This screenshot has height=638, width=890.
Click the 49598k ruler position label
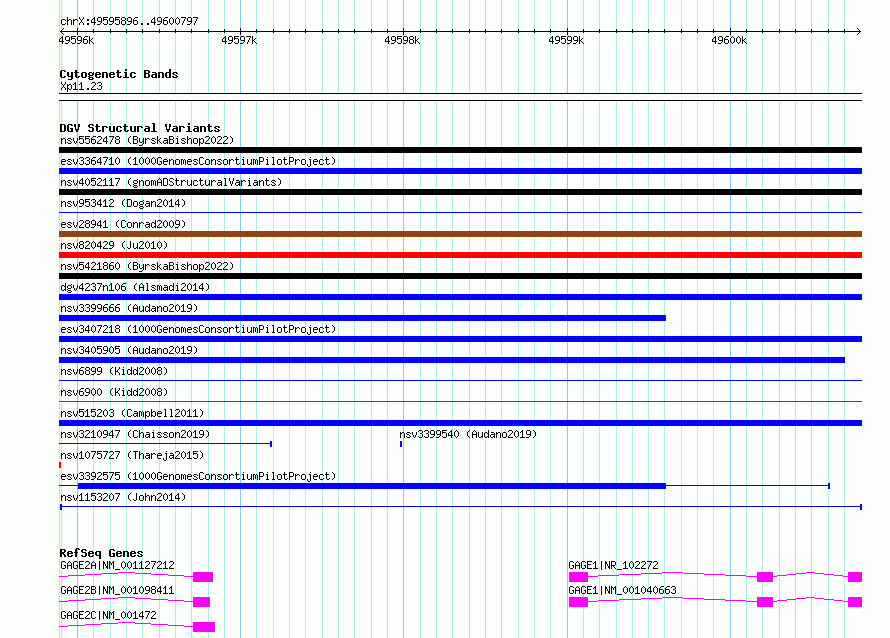coord(402,40)
